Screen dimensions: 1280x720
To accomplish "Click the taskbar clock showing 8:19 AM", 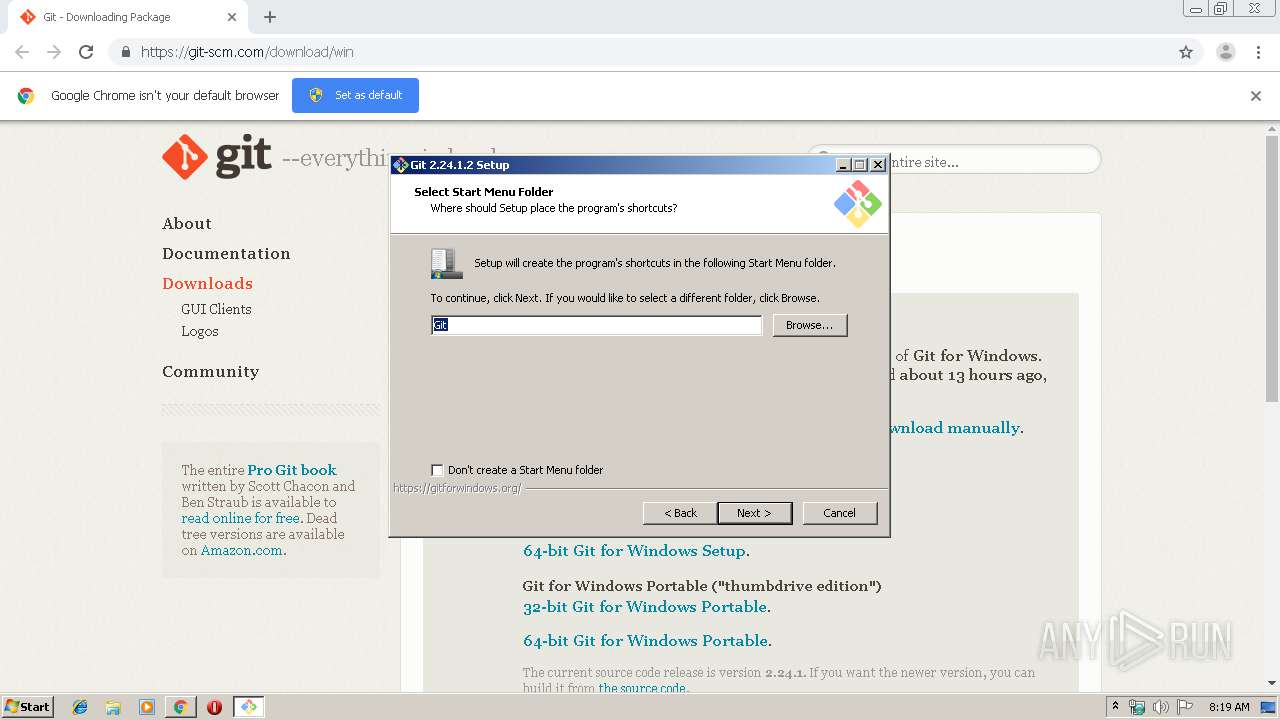I will 1229,707.
